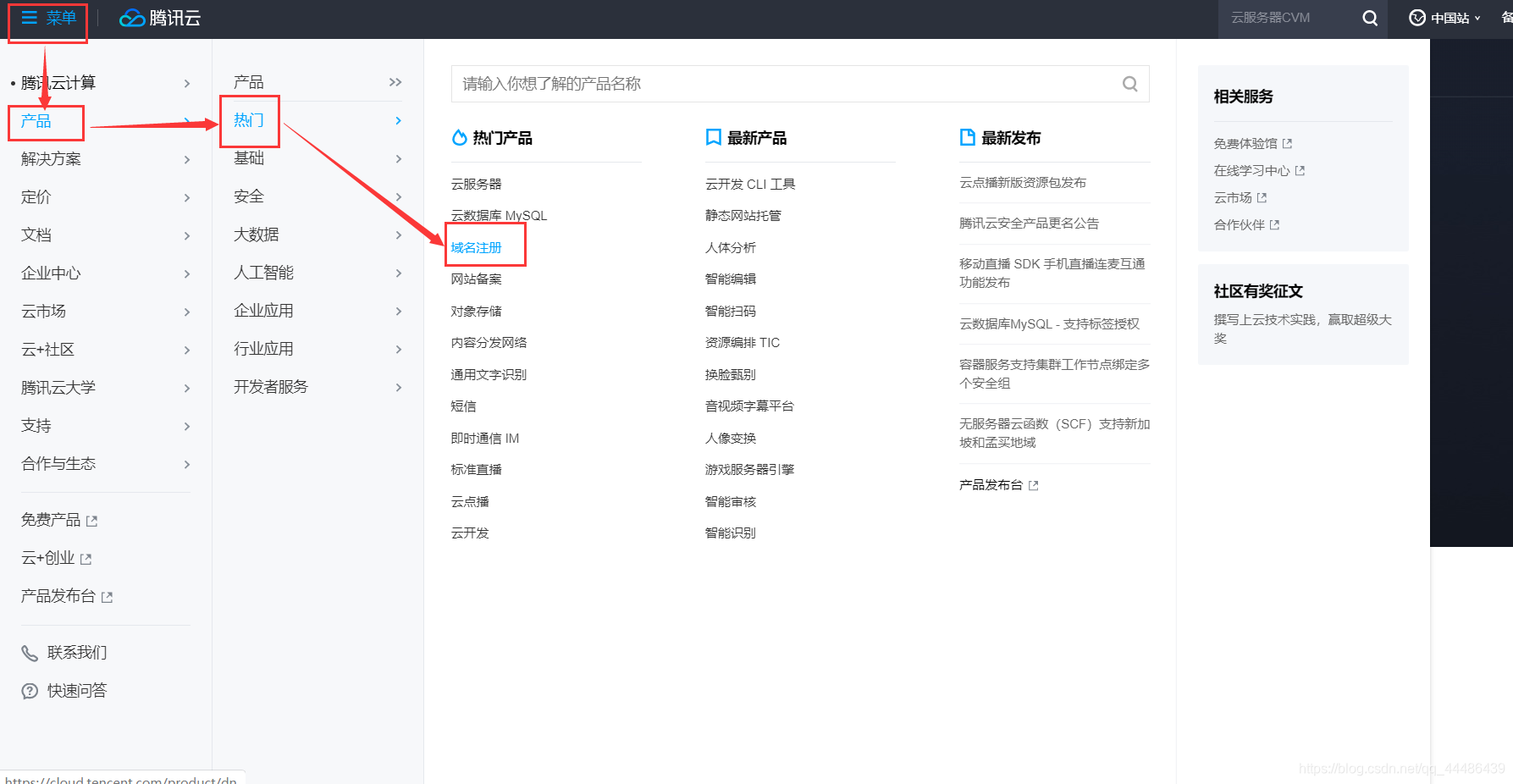This screenshot has width=1513, height=784.
Task: Open the 对象存储 link
Action: tap(476, 312)
